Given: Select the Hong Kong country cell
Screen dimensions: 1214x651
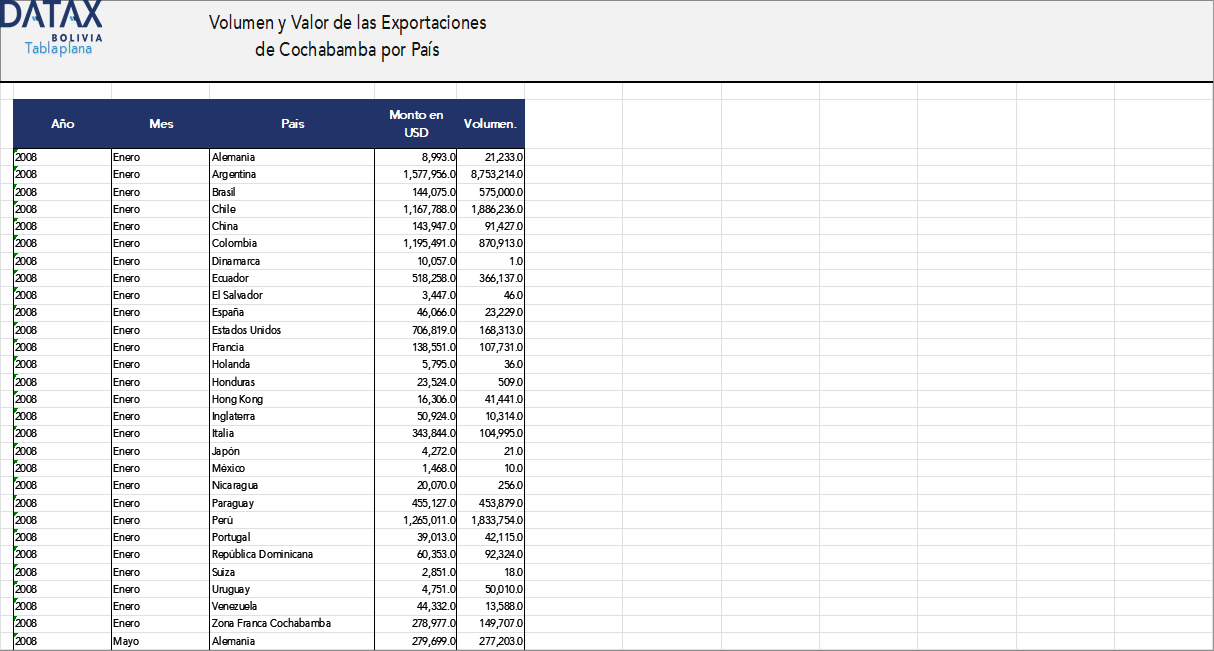Looking at the screenshot, I should coord(292,399).
